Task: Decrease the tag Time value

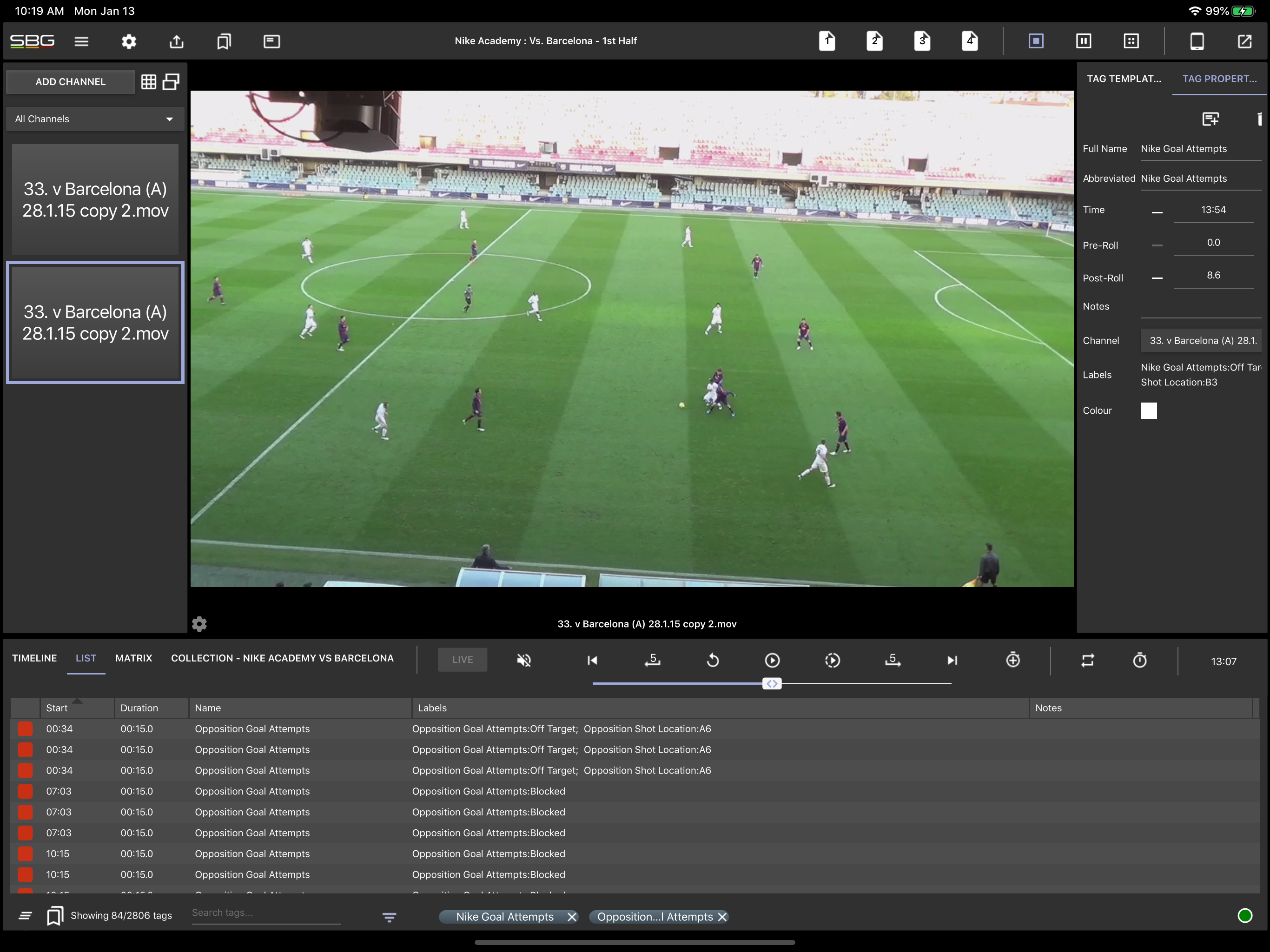Action: (1157, 212)
